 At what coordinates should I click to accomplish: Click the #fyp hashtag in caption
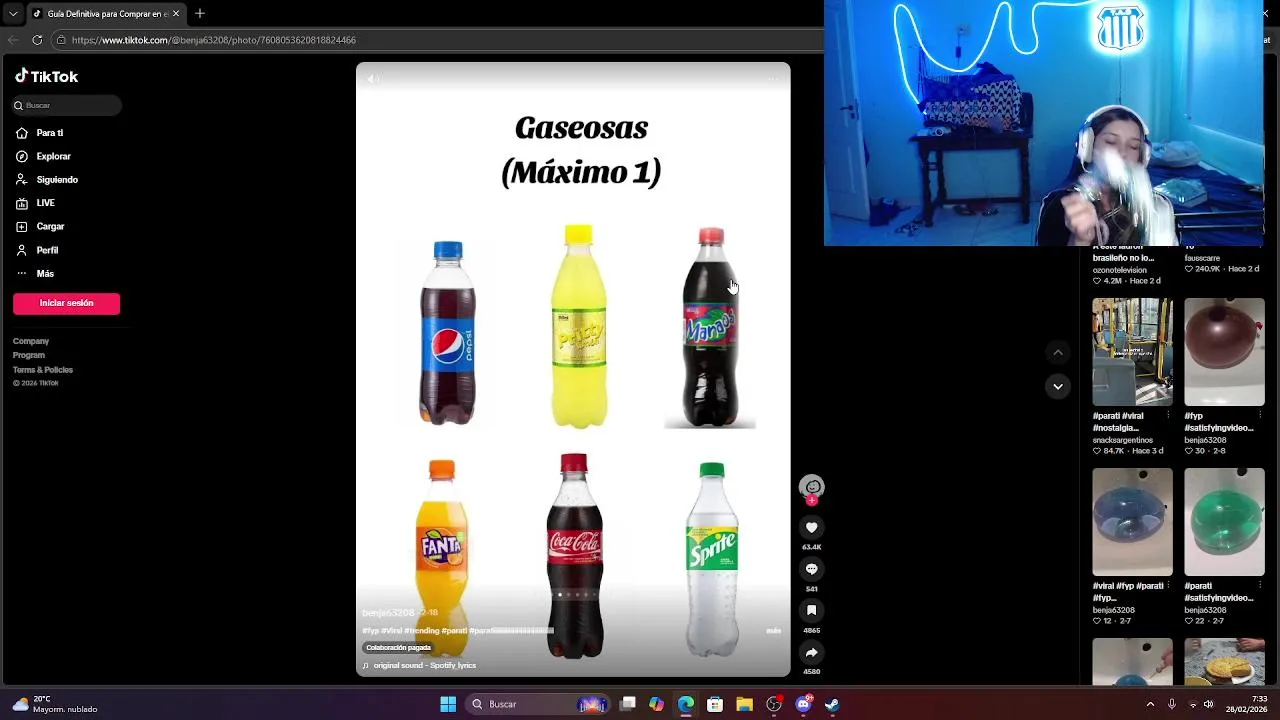pos(370,631)
